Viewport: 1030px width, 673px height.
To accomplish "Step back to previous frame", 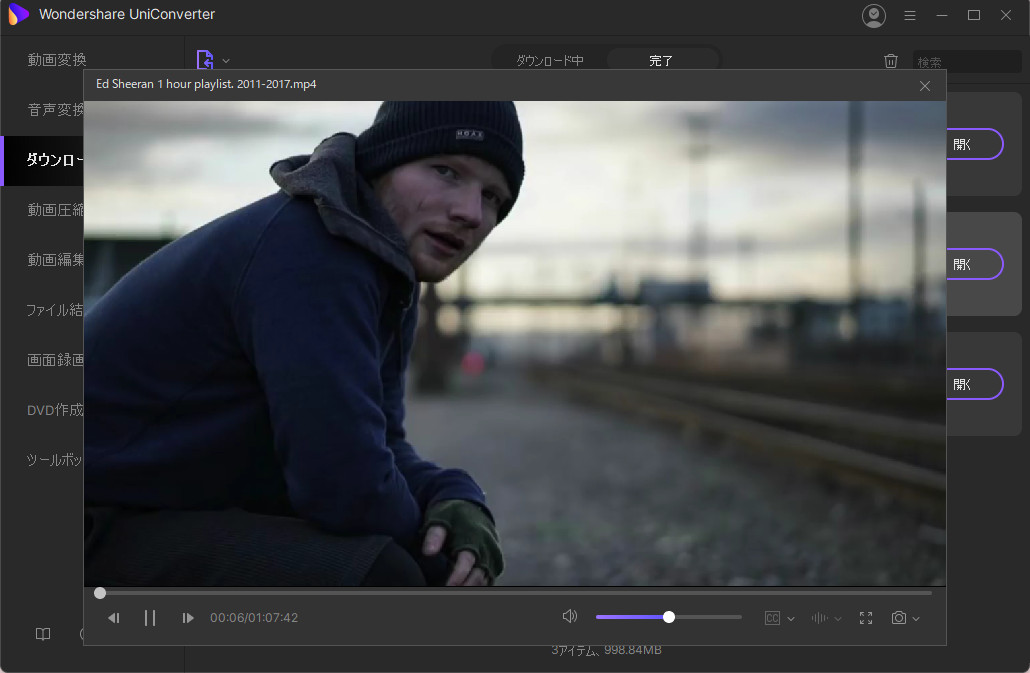I will [114, 618].
